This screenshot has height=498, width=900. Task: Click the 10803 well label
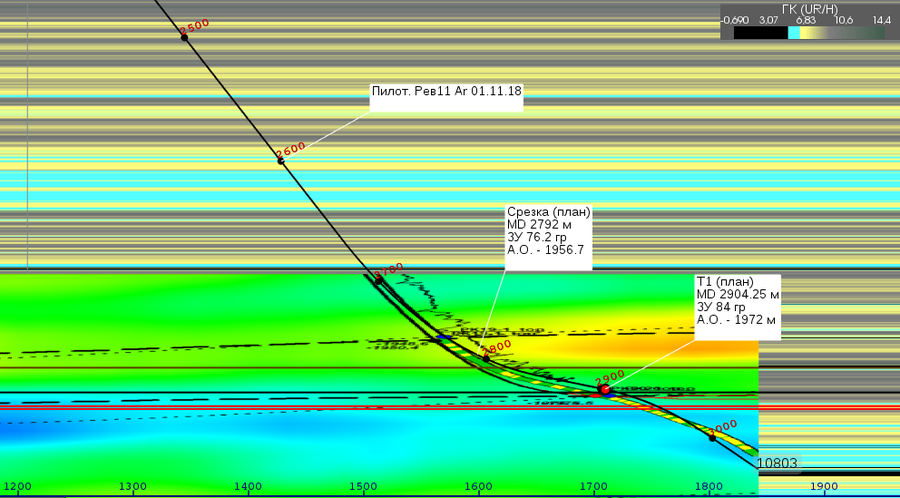pyautogui.click(x=776, y=463)
